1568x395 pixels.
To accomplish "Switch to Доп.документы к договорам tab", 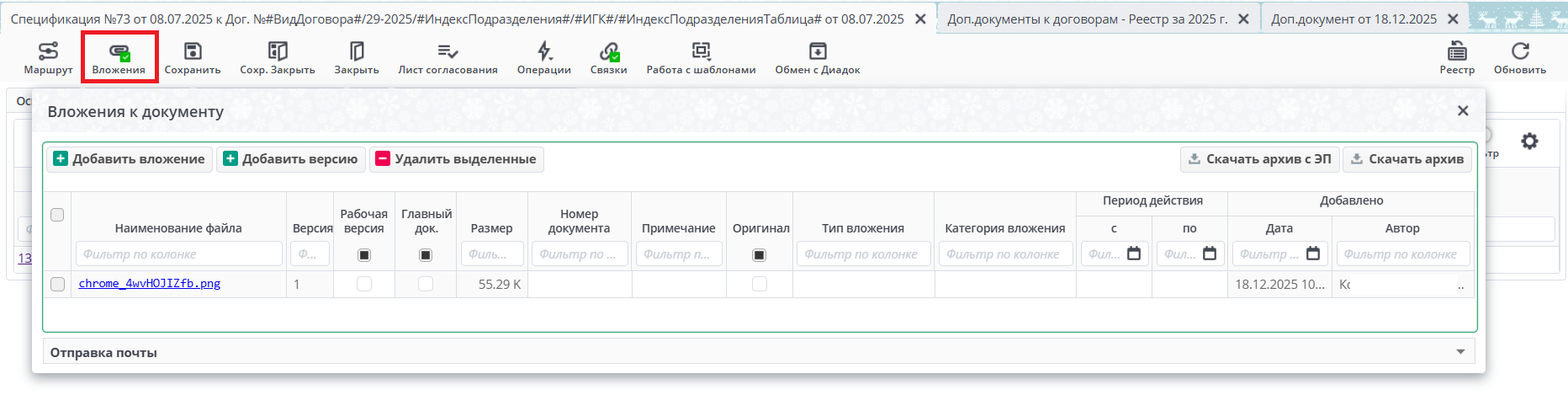I will click(x=1087, y=19).
